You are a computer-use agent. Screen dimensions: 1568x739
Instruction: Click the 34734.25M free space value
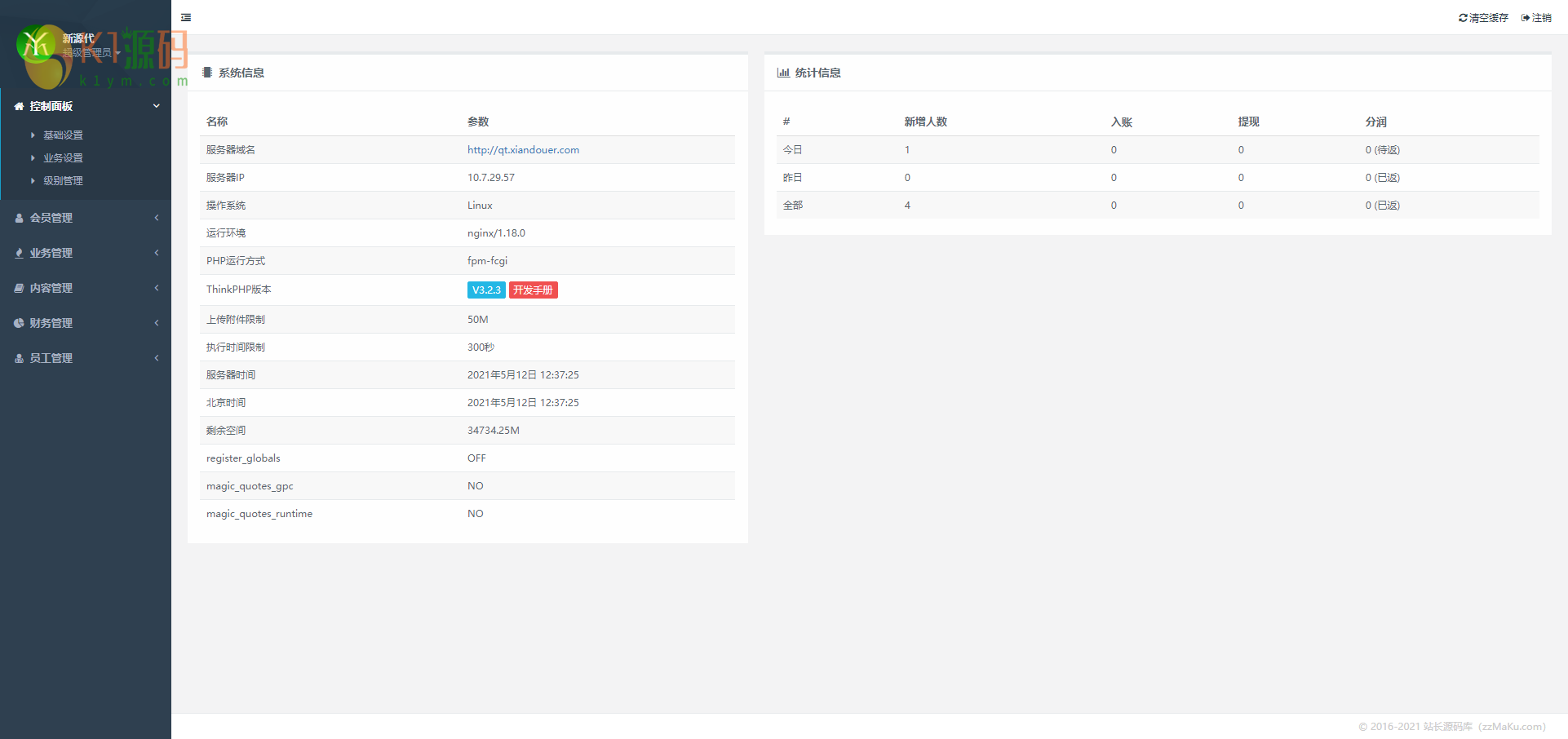(x=494, y=431)
